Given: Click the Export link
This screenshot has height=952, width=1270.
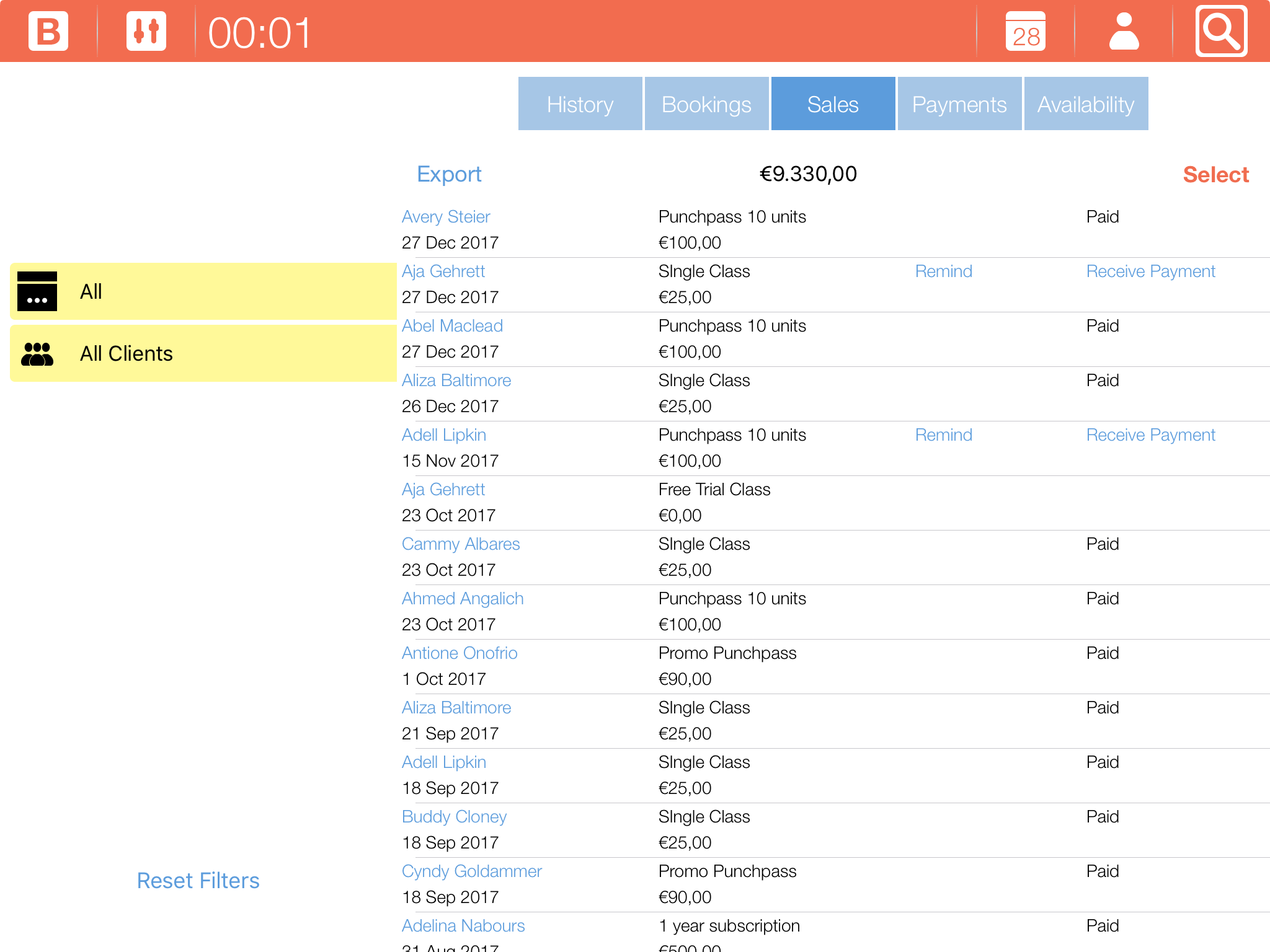Looking at the screenshot, I should point(449,174).
